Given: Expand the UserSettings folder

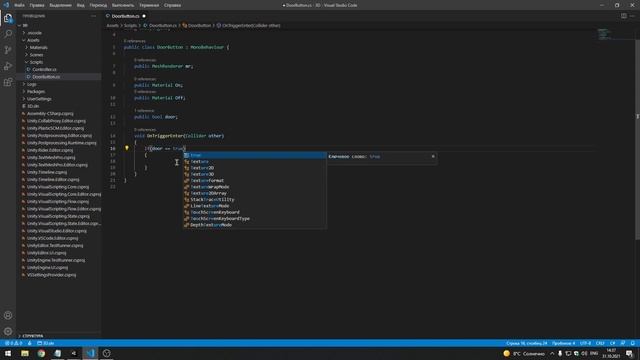Looking at the screenshot, I should pyautogui.click(x=39, y=99).
